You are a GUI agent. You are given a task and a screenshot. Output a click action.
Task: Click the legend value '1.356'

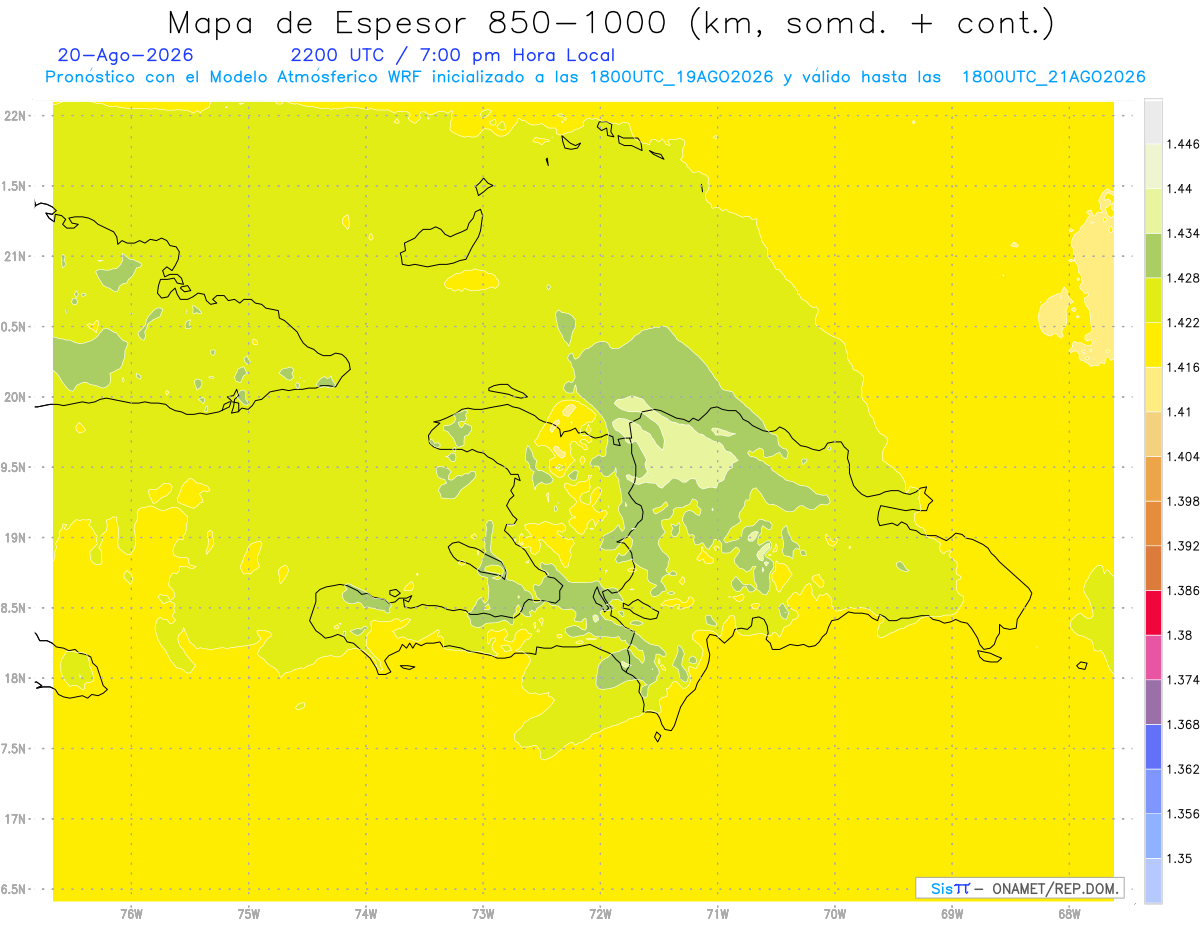[1183, 814]
